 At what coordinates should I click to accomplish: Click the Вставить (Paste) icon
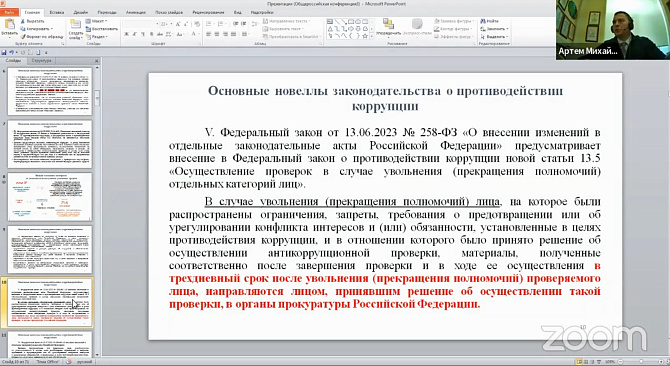9,25
